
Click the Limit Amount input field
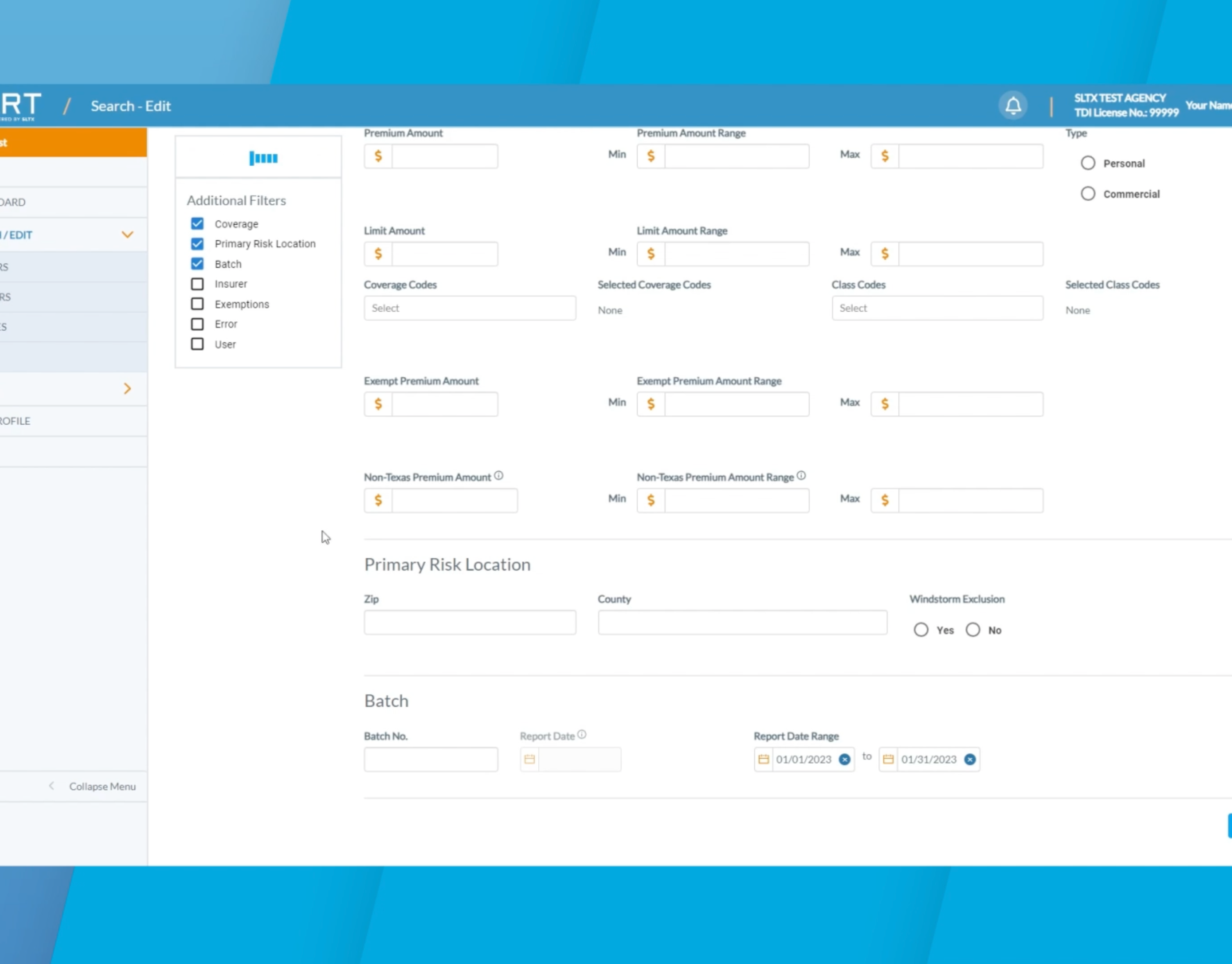(445, 254)
